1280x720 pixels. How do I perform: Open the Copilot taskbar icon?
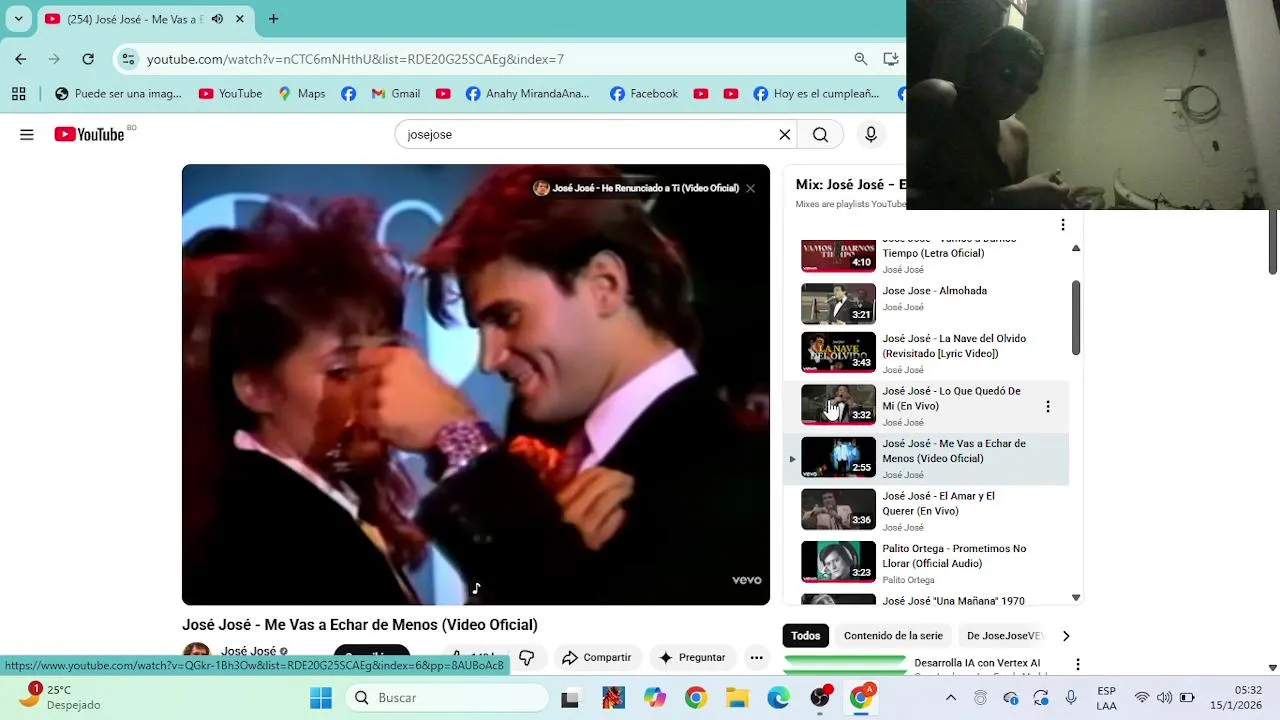click(655, 697)
